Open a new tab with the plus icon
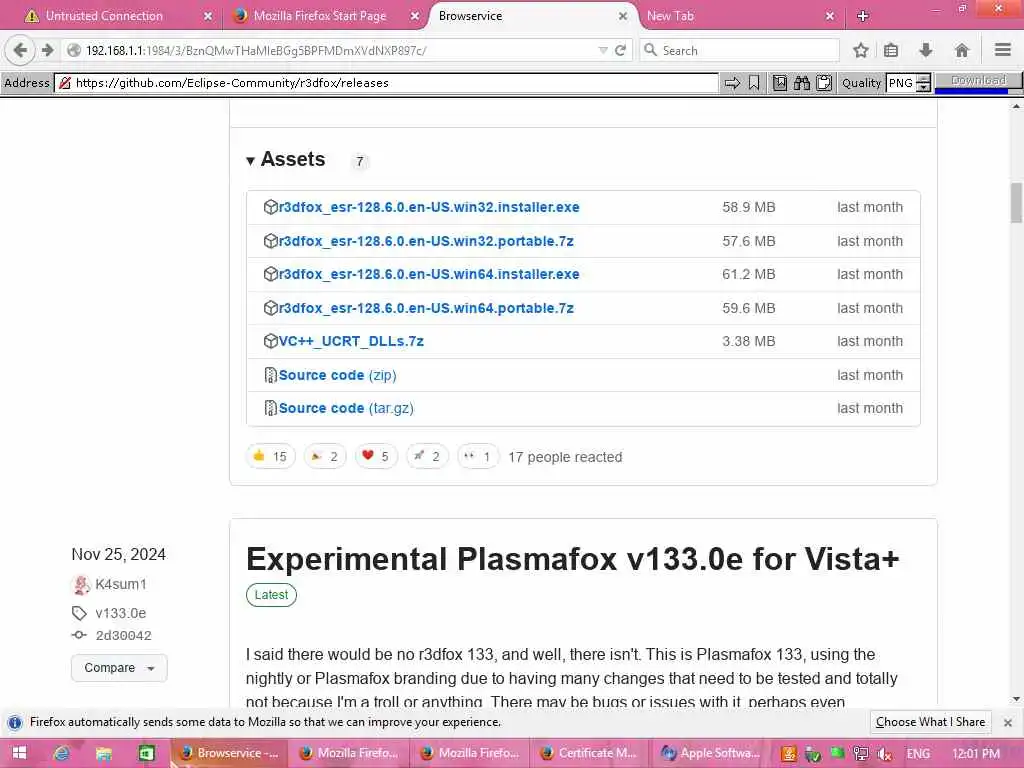Image resolution: width=1024 pixels, height=768 pixels. (863, 16)
